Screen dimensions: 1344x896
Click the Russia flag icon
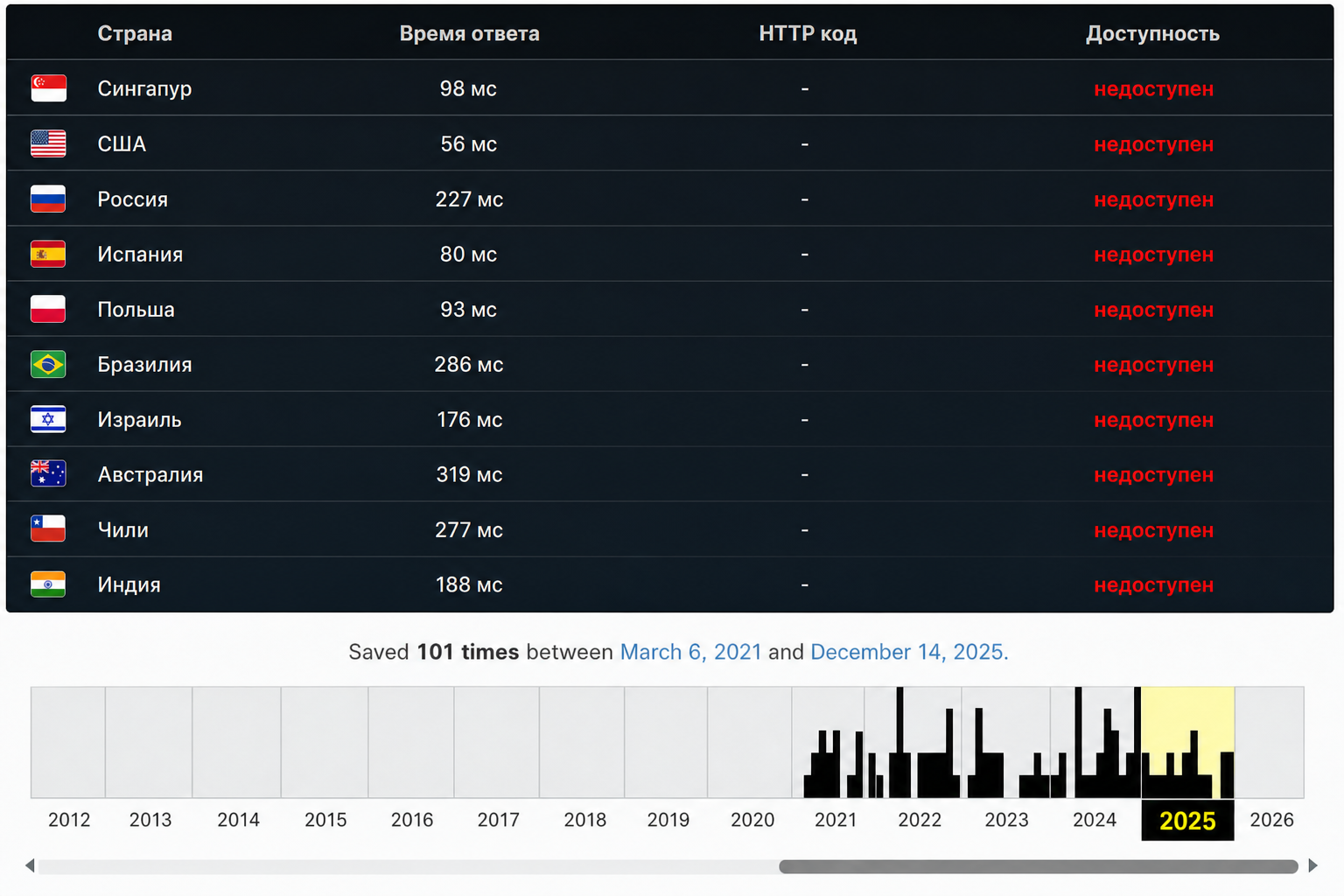point(48,199)
